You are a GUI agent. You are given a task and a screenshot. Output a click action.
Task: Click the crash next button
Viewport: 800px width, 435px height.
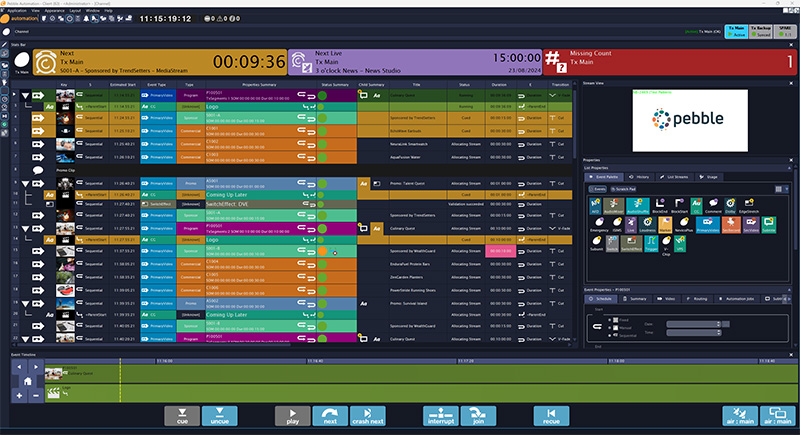367,416
